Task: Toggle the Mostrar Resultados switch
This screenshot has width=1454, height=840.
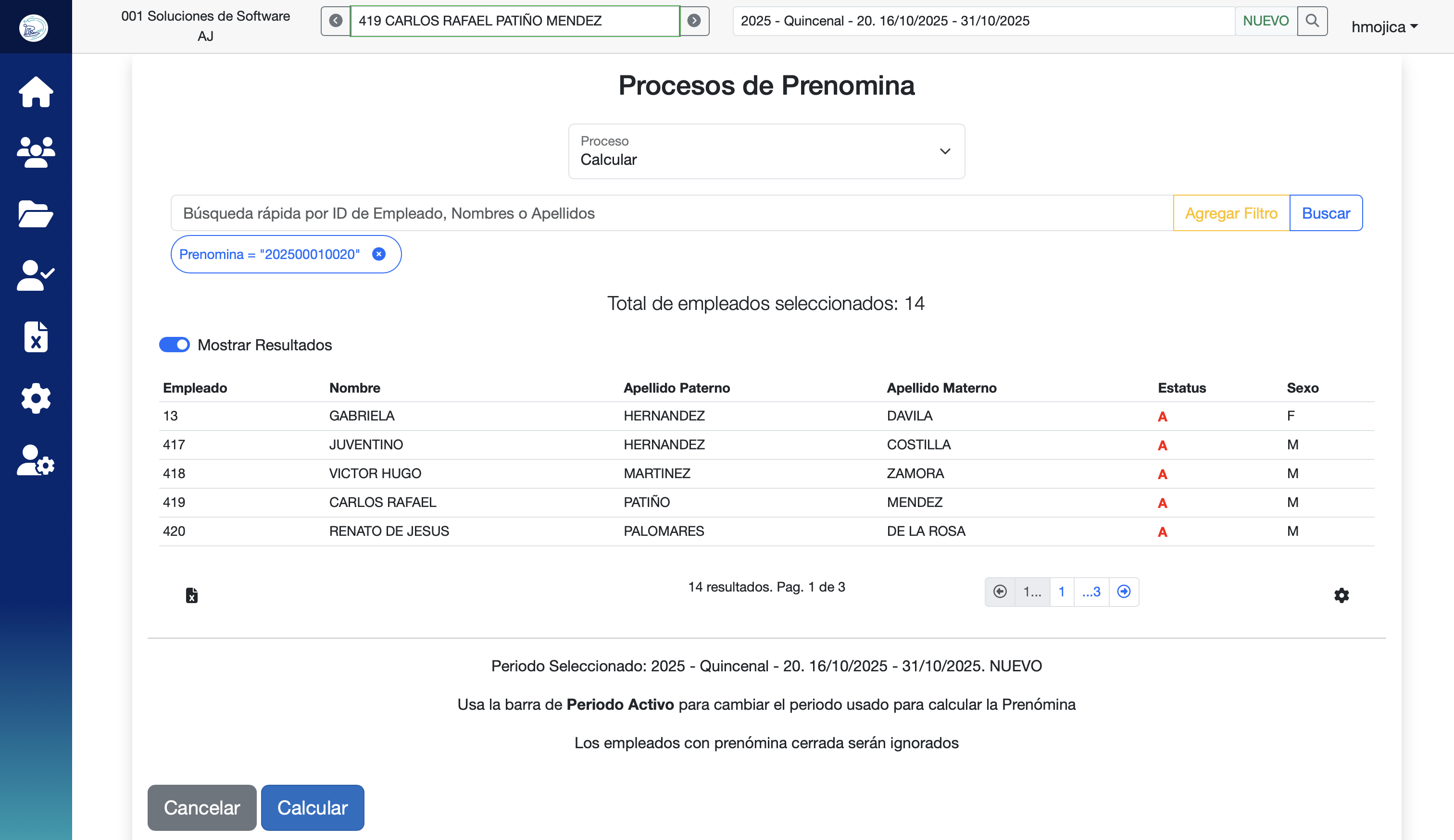Action: coord(174,345)
